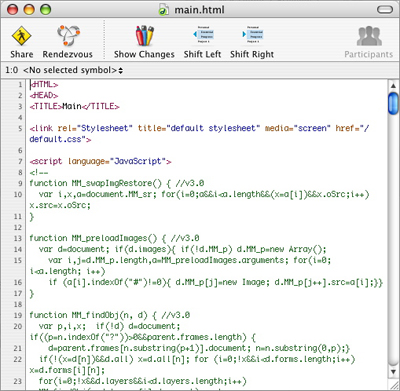Click the blue vertical scroll thumb
The width and height of the screenshot is (400, 391).
point(393,104)
